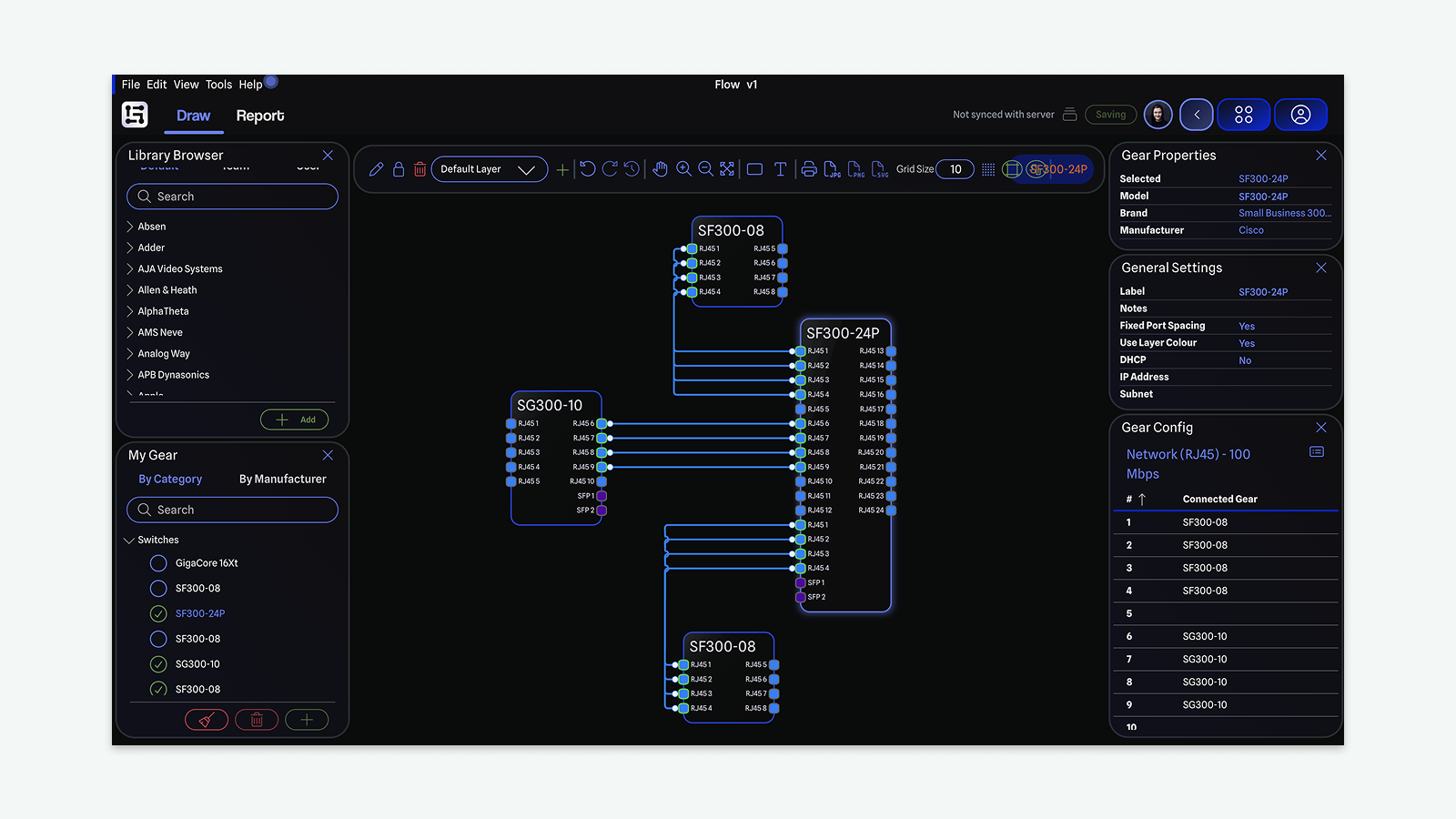Click the Add button in Library Browser
This screenshot has width=1456, height=819.
[x=295, y=420]
